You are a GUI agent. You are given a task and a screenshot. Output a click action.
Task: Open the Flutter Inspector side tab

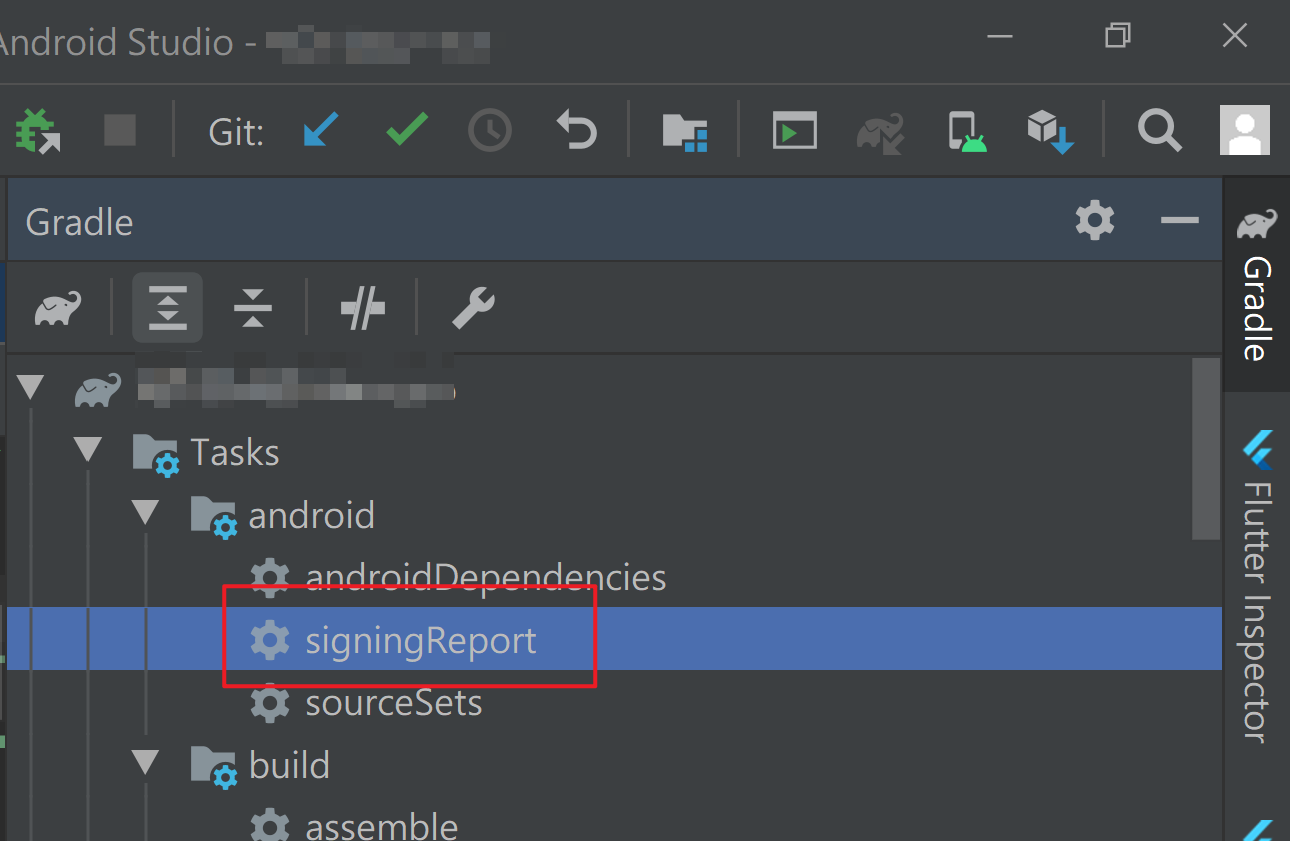(x=1257, y=587)
